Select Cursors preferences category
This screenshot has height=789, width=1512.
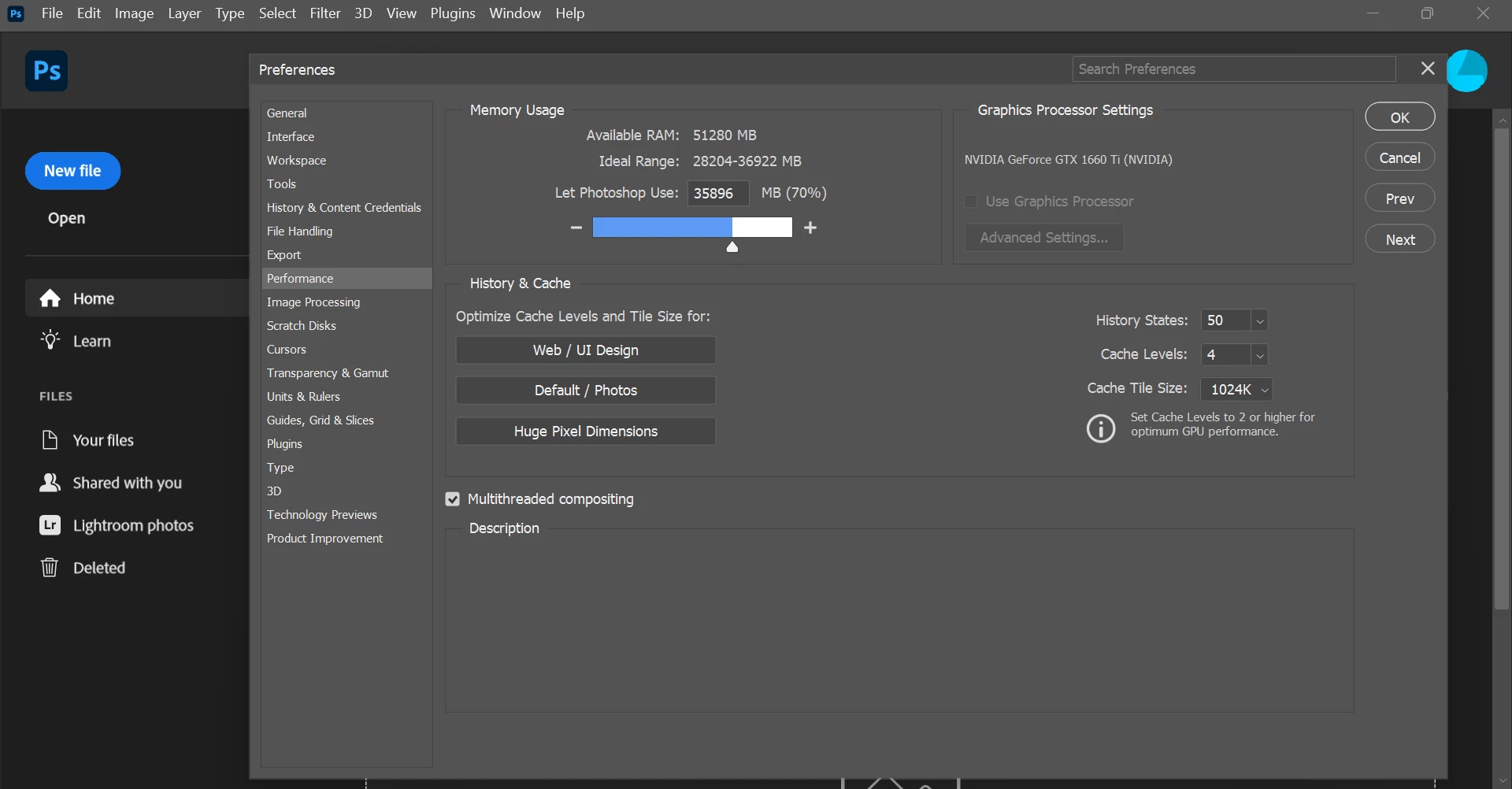[x=346, y=350]
